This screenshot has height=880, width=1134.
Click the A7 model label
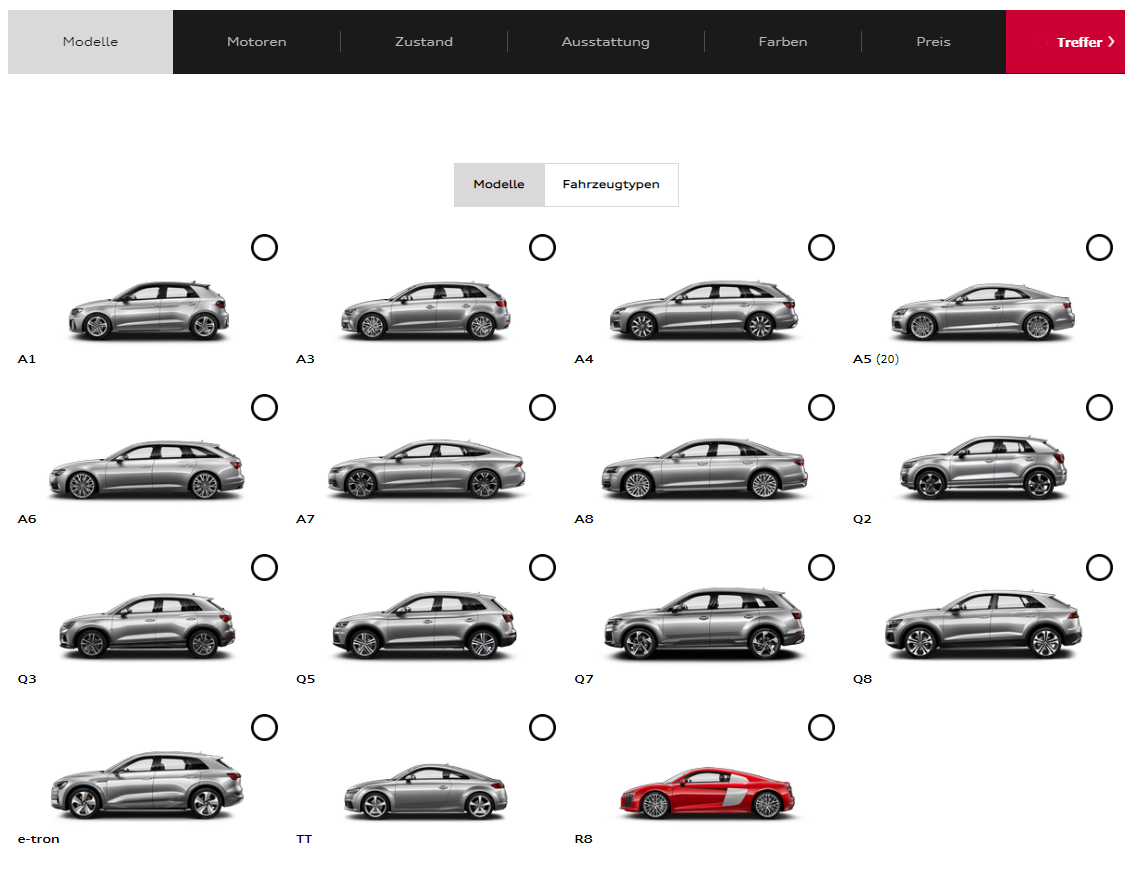tap(305, 518)
